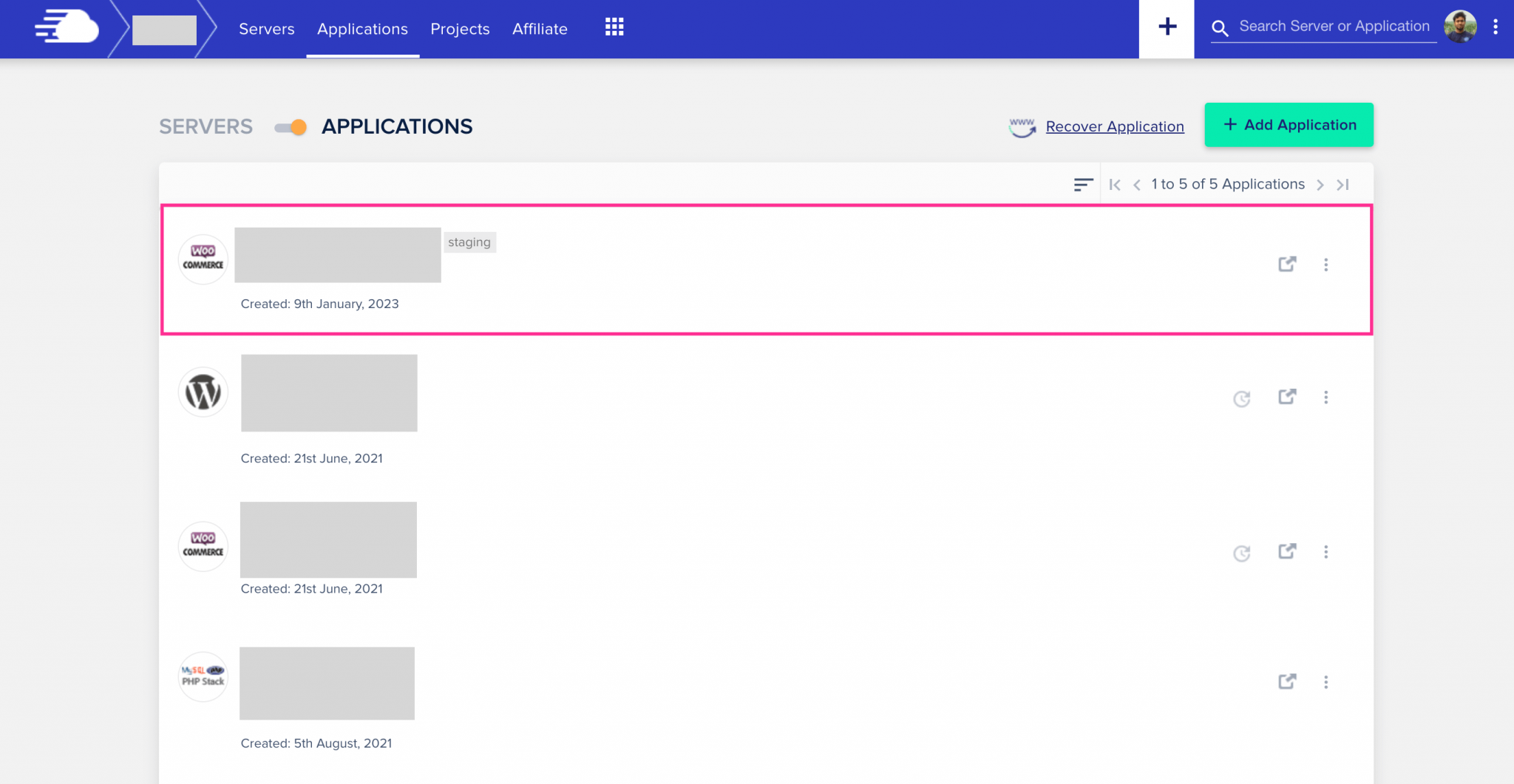Screen dimensions: 1514x784
Task: Click the staging label on first application
Action: point(469,242)
